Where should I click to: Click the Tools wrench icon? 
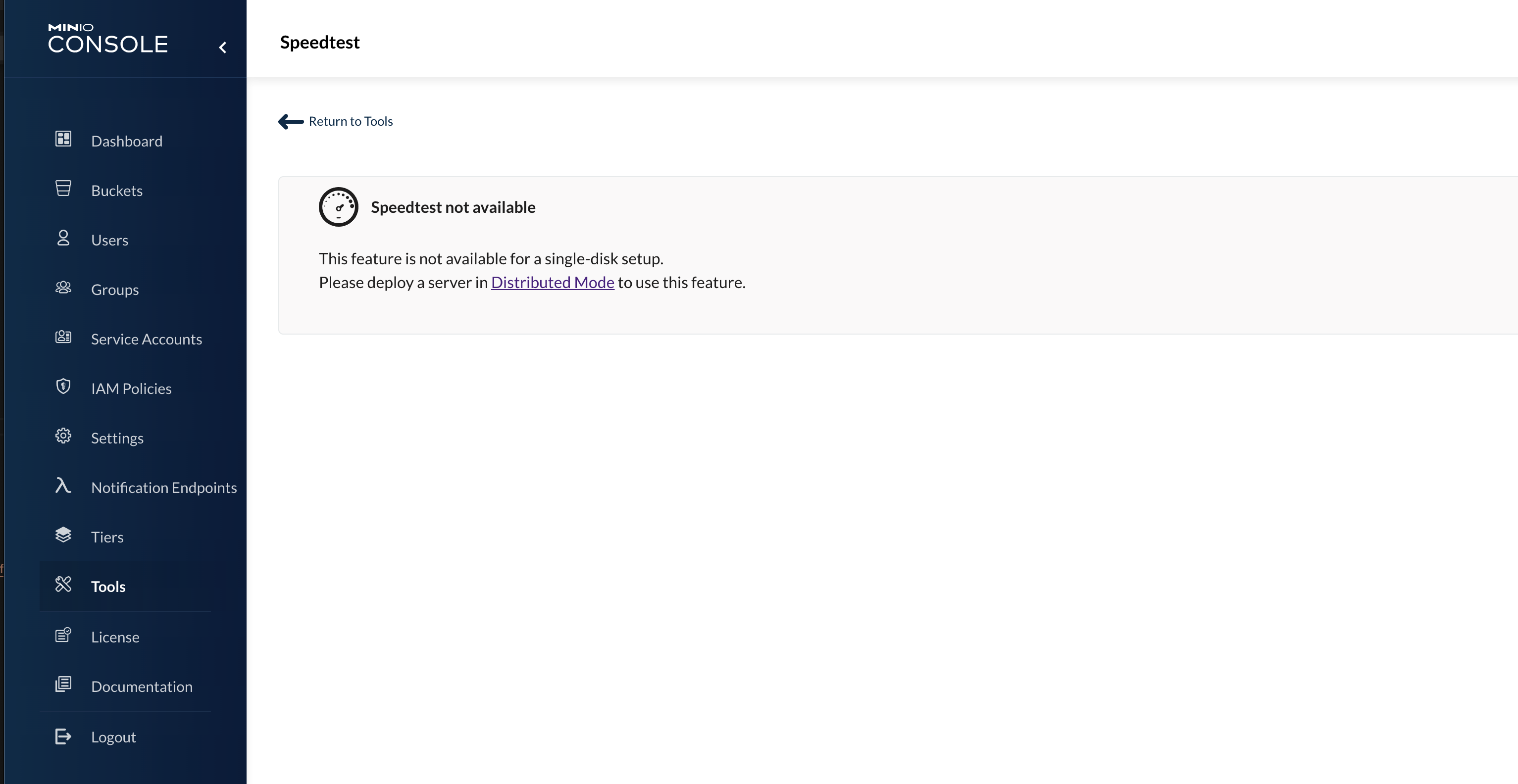[63, 585]
